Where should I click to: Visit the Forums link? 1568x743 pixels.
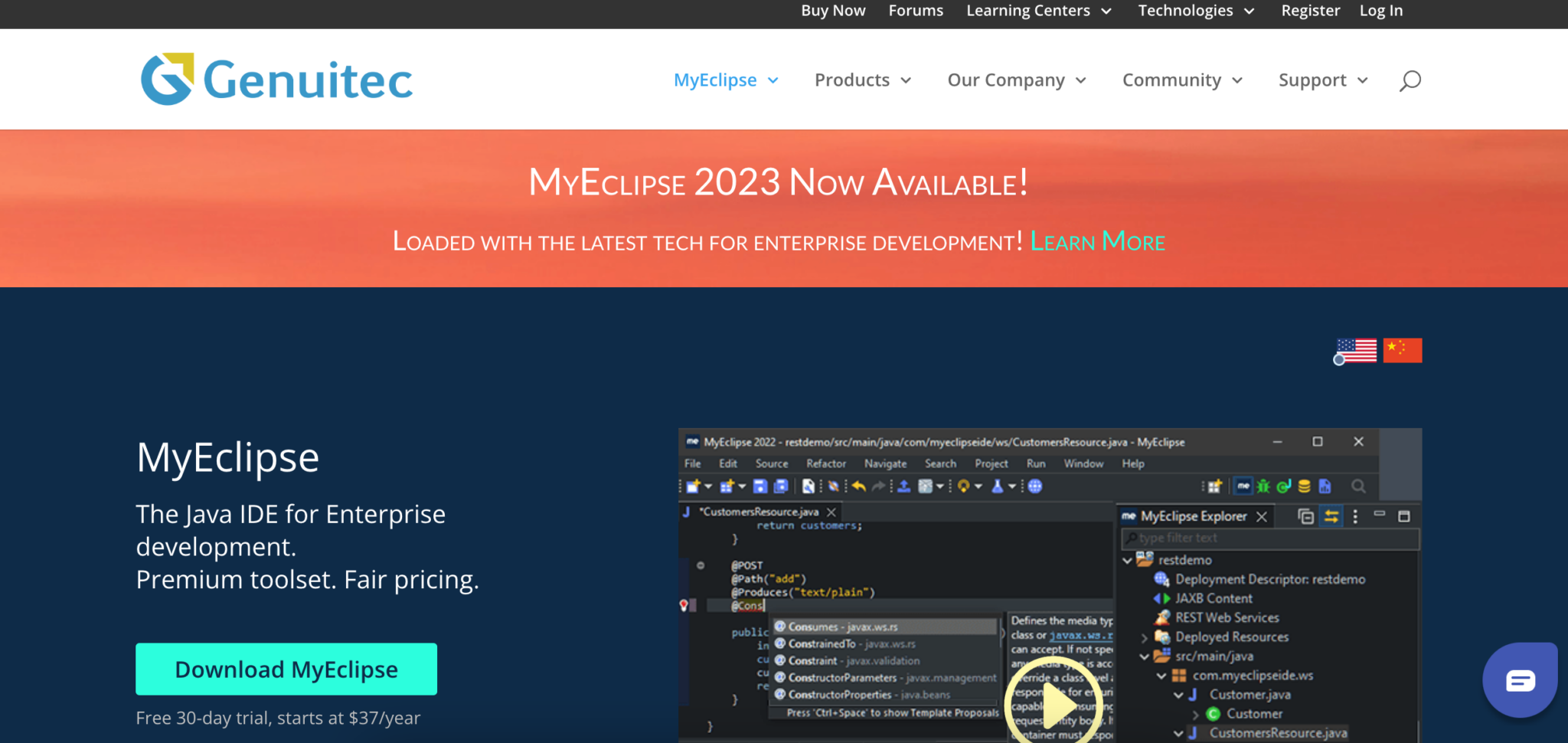pos(916,11)
